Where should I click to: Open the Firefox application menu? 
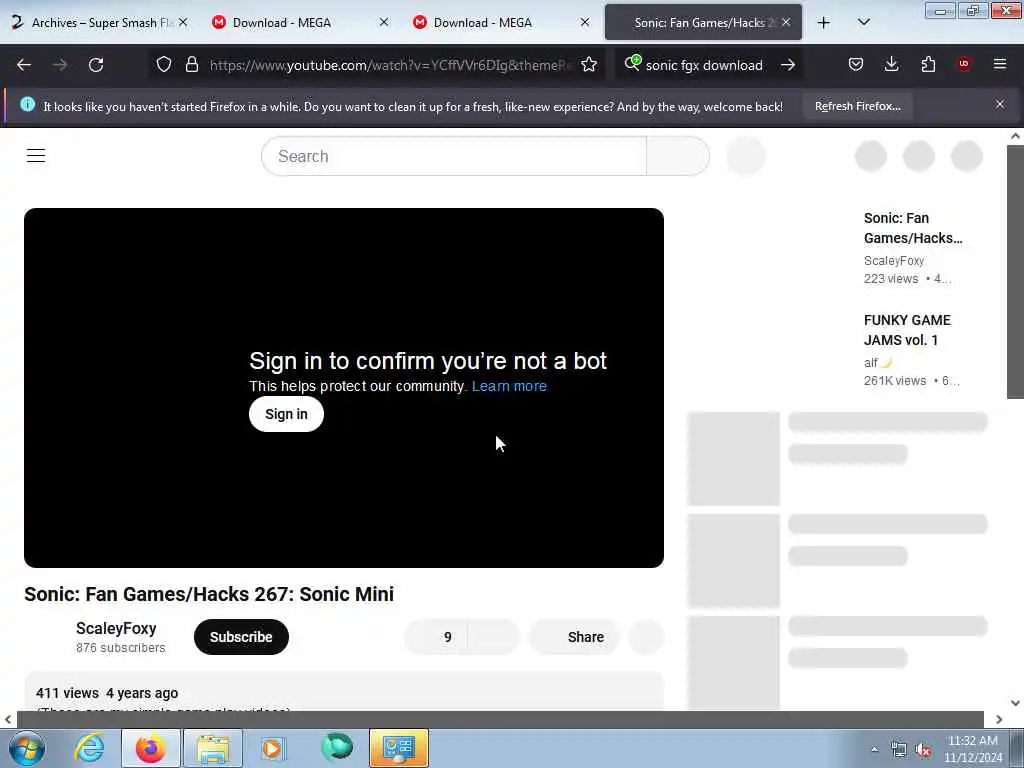[1000, 64]
